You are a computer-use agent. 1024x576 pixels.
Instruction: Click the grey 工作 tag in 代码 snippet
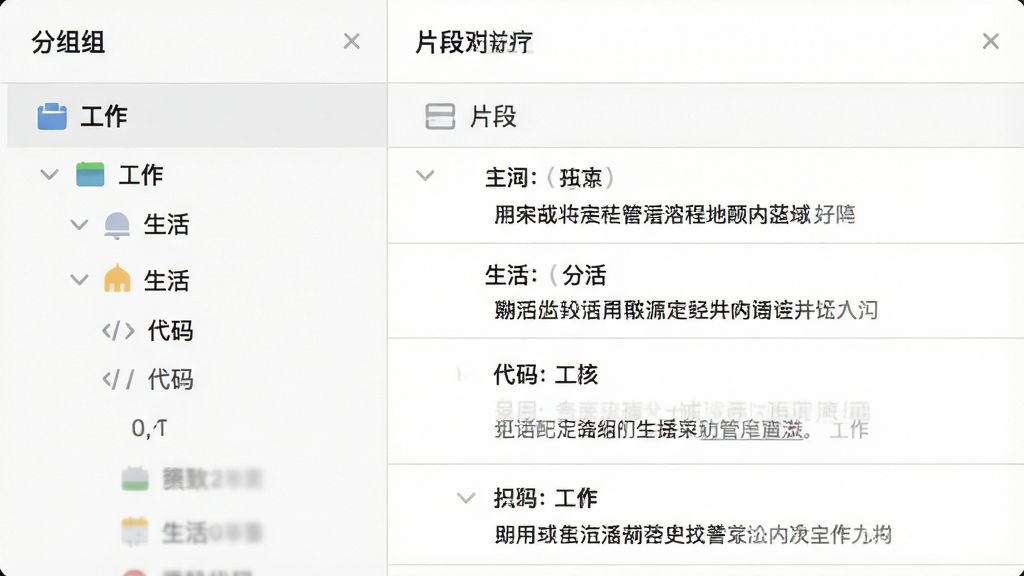coord(849,430)
